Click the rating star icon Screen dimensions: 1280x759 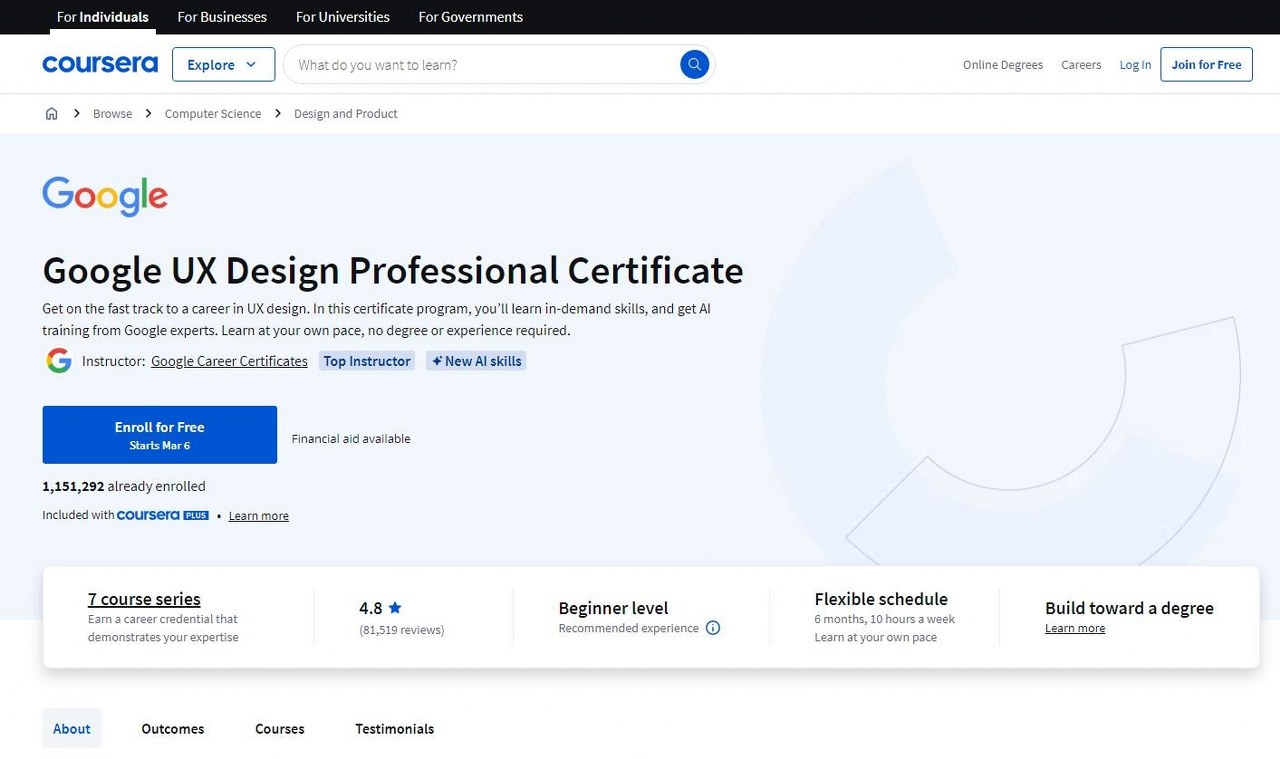pyautogui.click(x=395, y=607)
